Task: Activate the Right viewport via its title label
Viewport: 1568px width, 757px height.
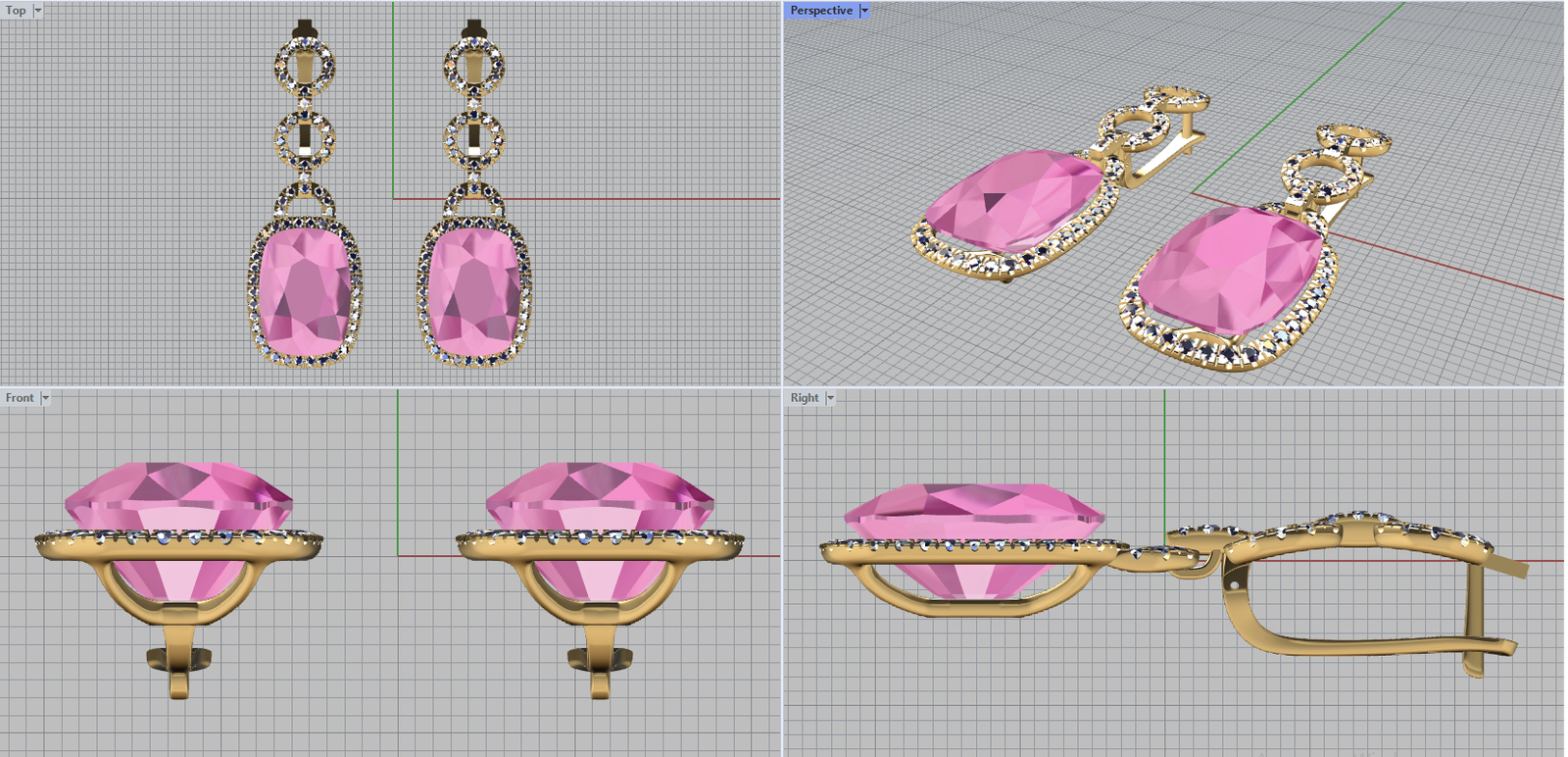Action: click(805, 398)
